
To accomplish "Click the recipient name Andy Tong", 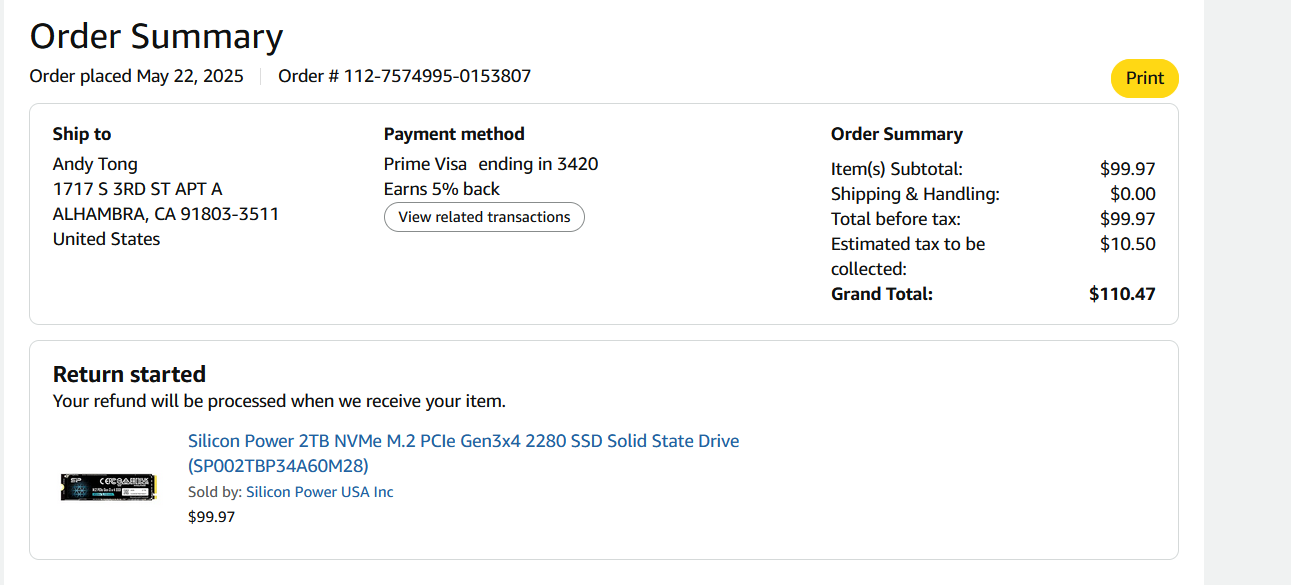I will coord(95,164).
